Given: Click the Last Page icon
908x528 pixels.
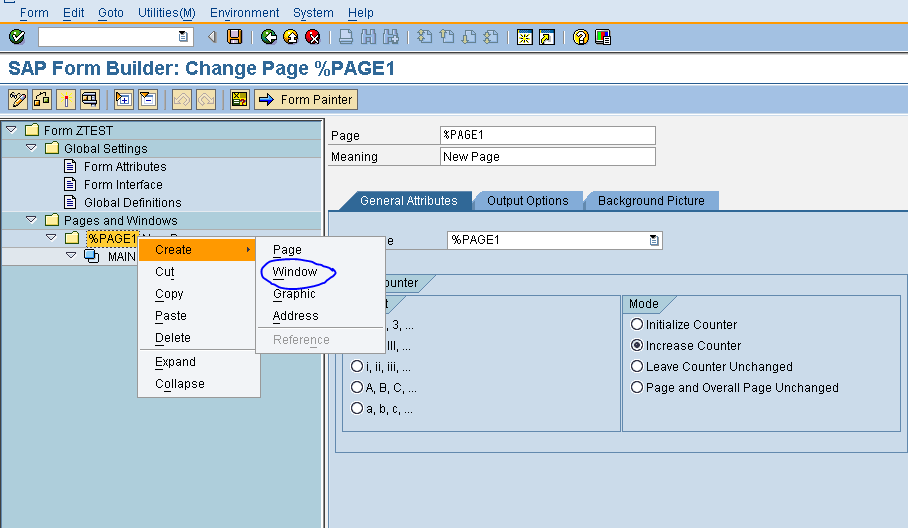Looking at the screenshot, I should pos(491,37).
